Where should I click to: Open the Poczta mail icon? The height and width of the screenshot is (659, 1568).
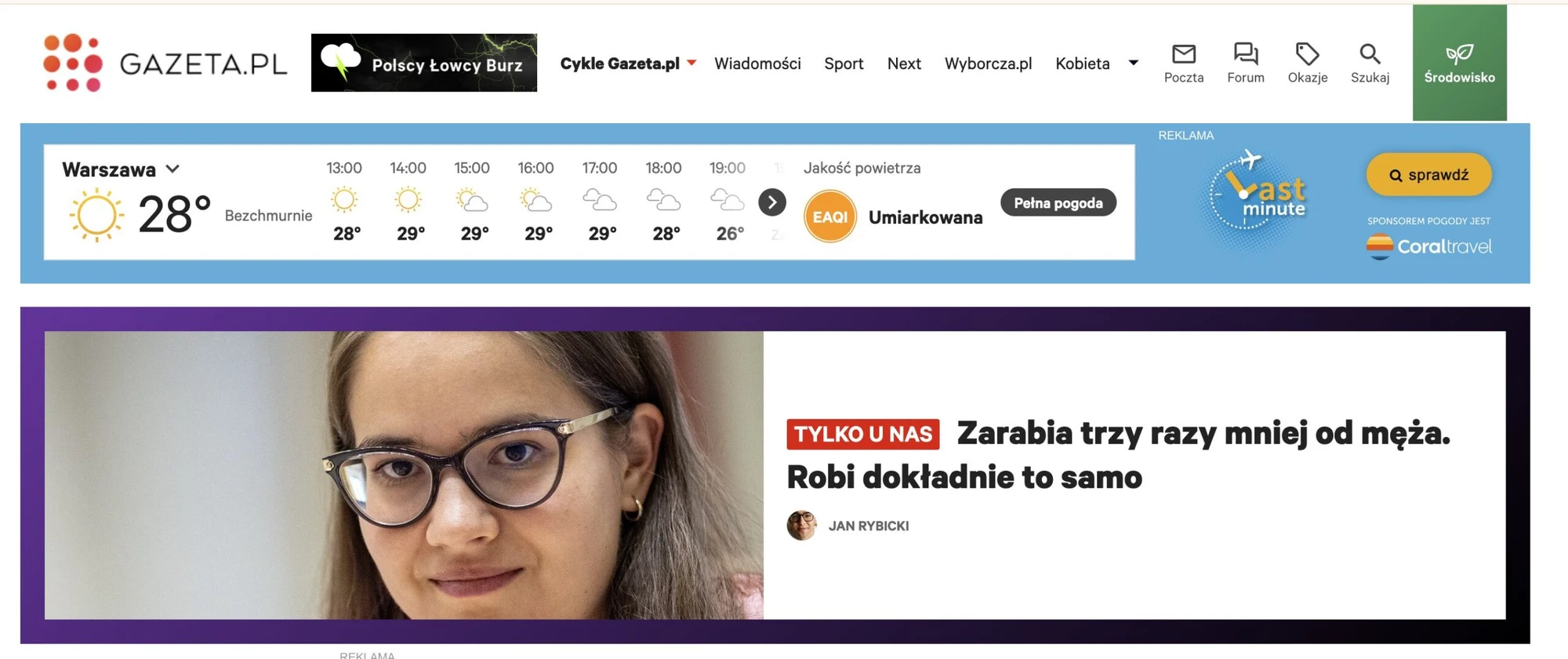pyautogui.click(x=1184, y=53)
